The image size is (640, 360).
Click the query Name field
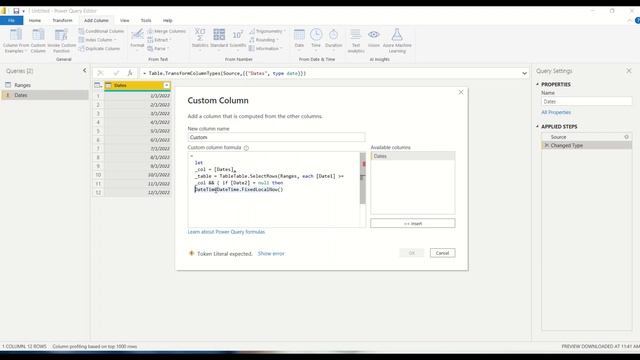point(587,102)
